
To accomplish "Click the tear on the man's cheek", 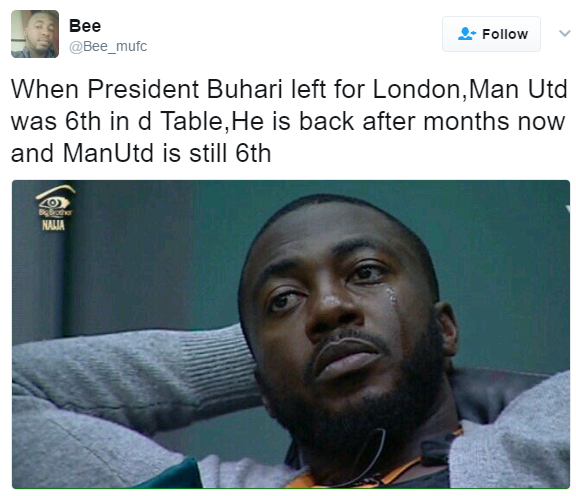I will pos(390,296).
